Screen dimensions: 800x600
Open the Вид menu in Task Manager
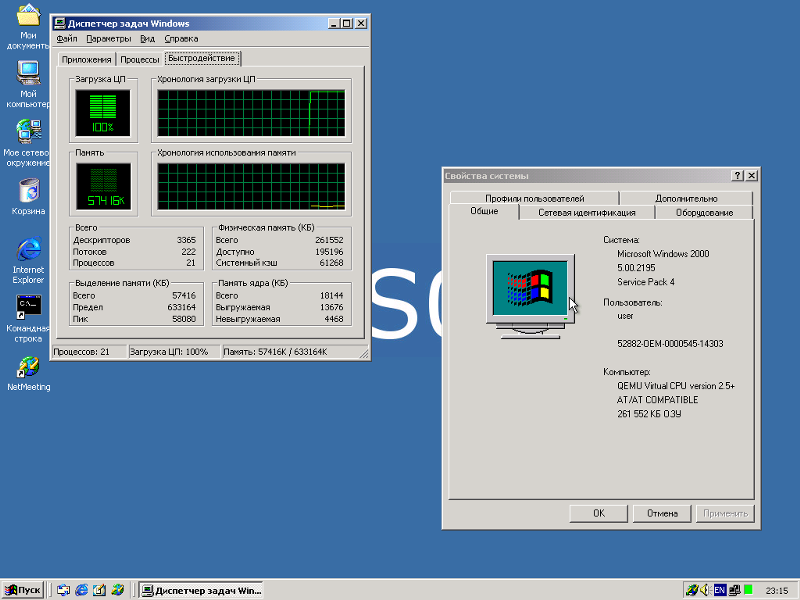point(147,39)
